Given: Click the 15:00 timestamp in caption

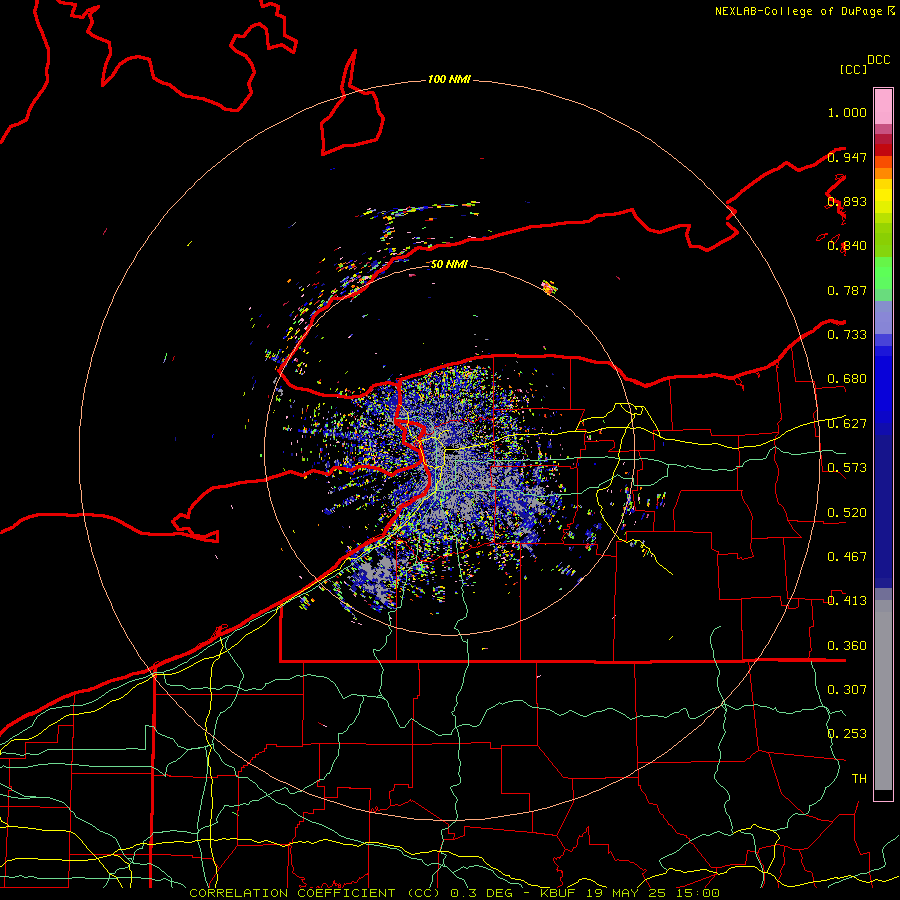Looking at the screenshot, I should [698, 893].
